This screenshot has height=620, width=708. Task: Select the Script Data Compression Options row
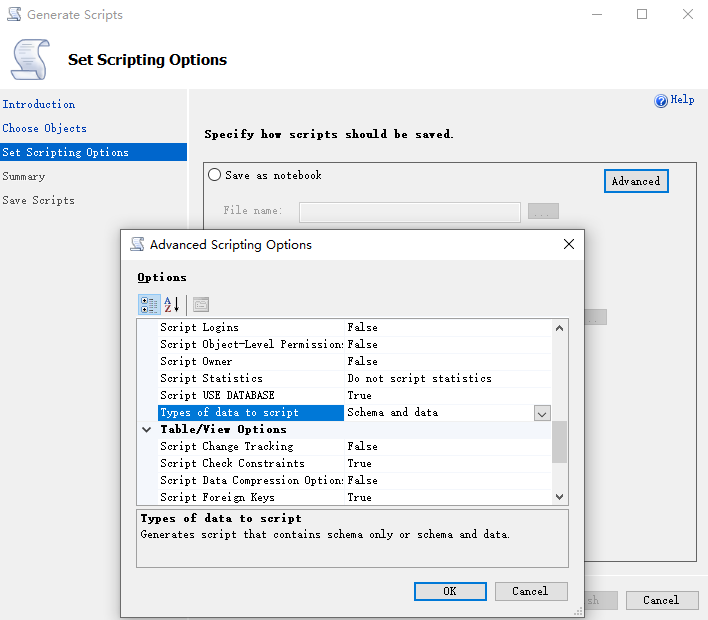(355, 480)
